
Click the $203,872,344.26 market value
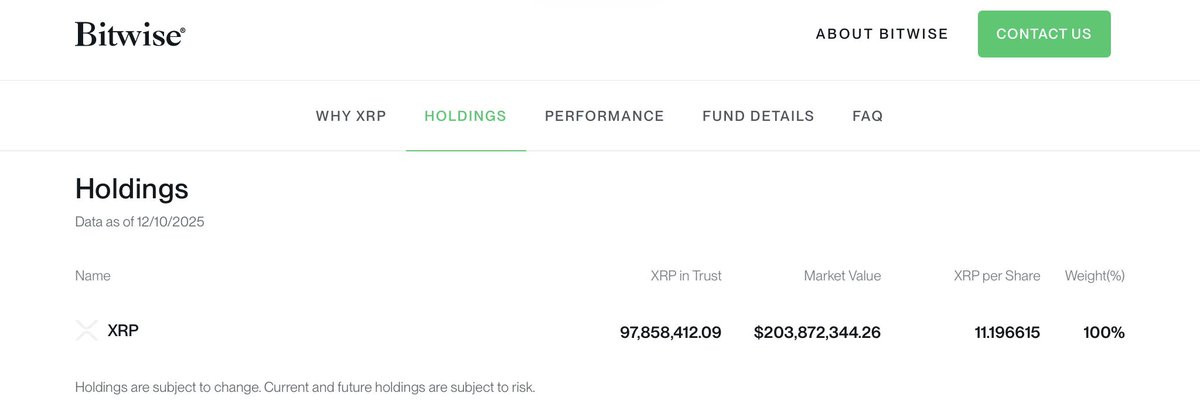pos(817,332)
